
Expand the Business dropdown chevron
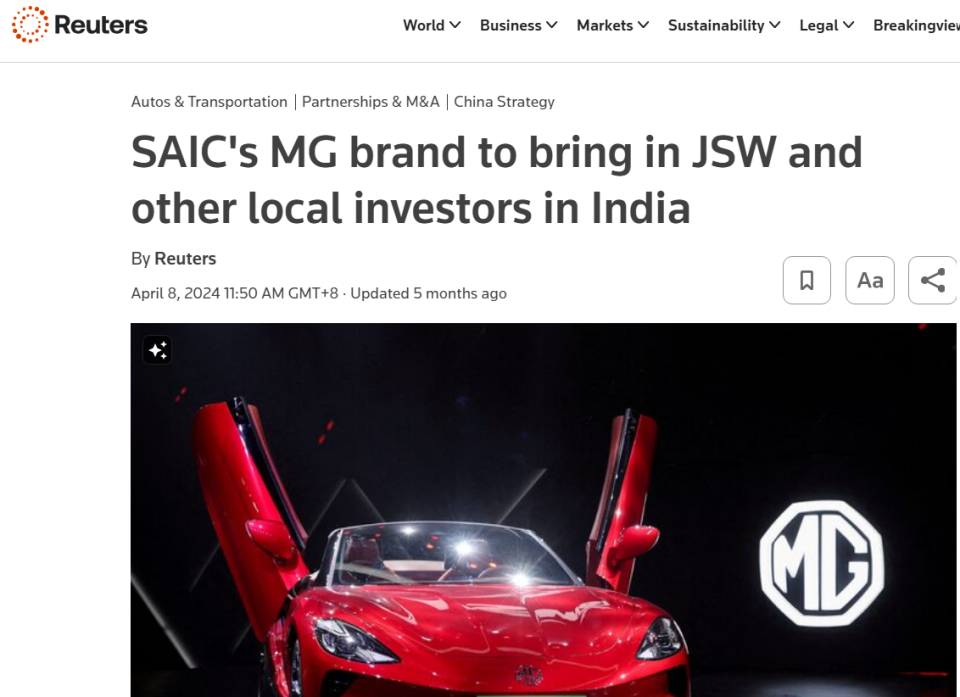pos(552,25)
